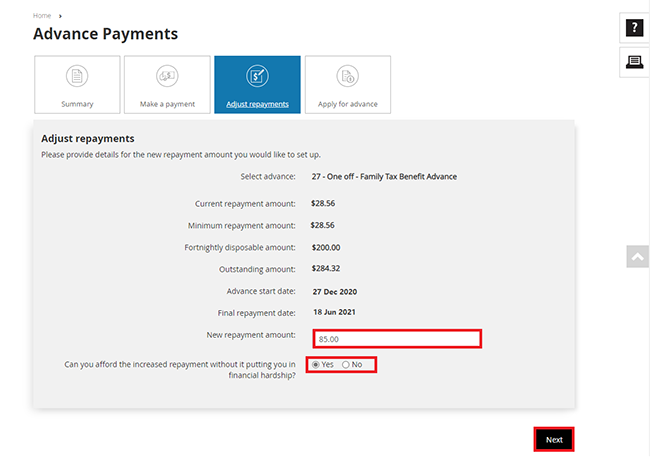Screen dimensions: 650x460
Task: Click the financial hardship question text
Action: [x=180, y=370]
